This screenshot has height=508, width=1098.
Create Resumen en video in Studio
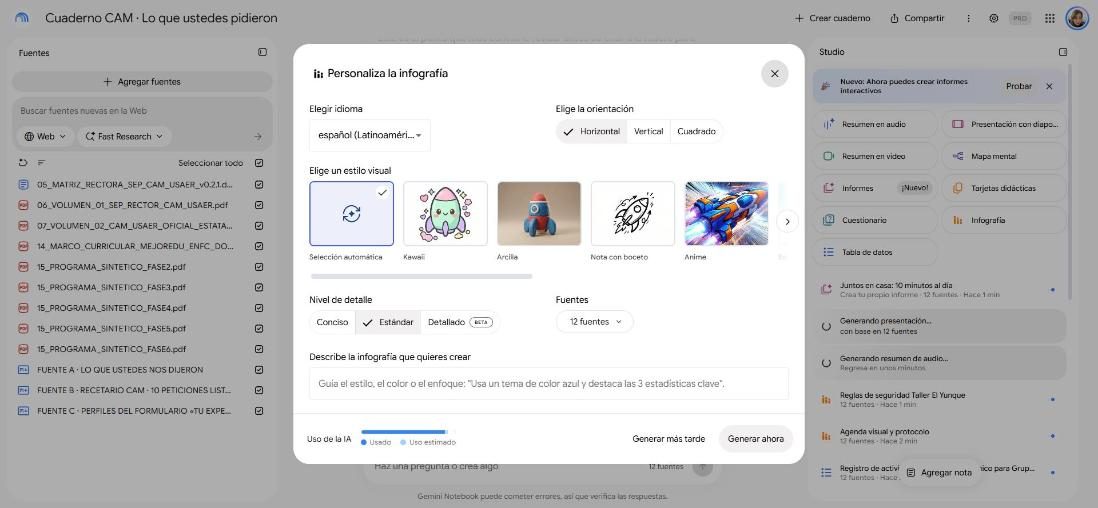(x=875, y=156)
